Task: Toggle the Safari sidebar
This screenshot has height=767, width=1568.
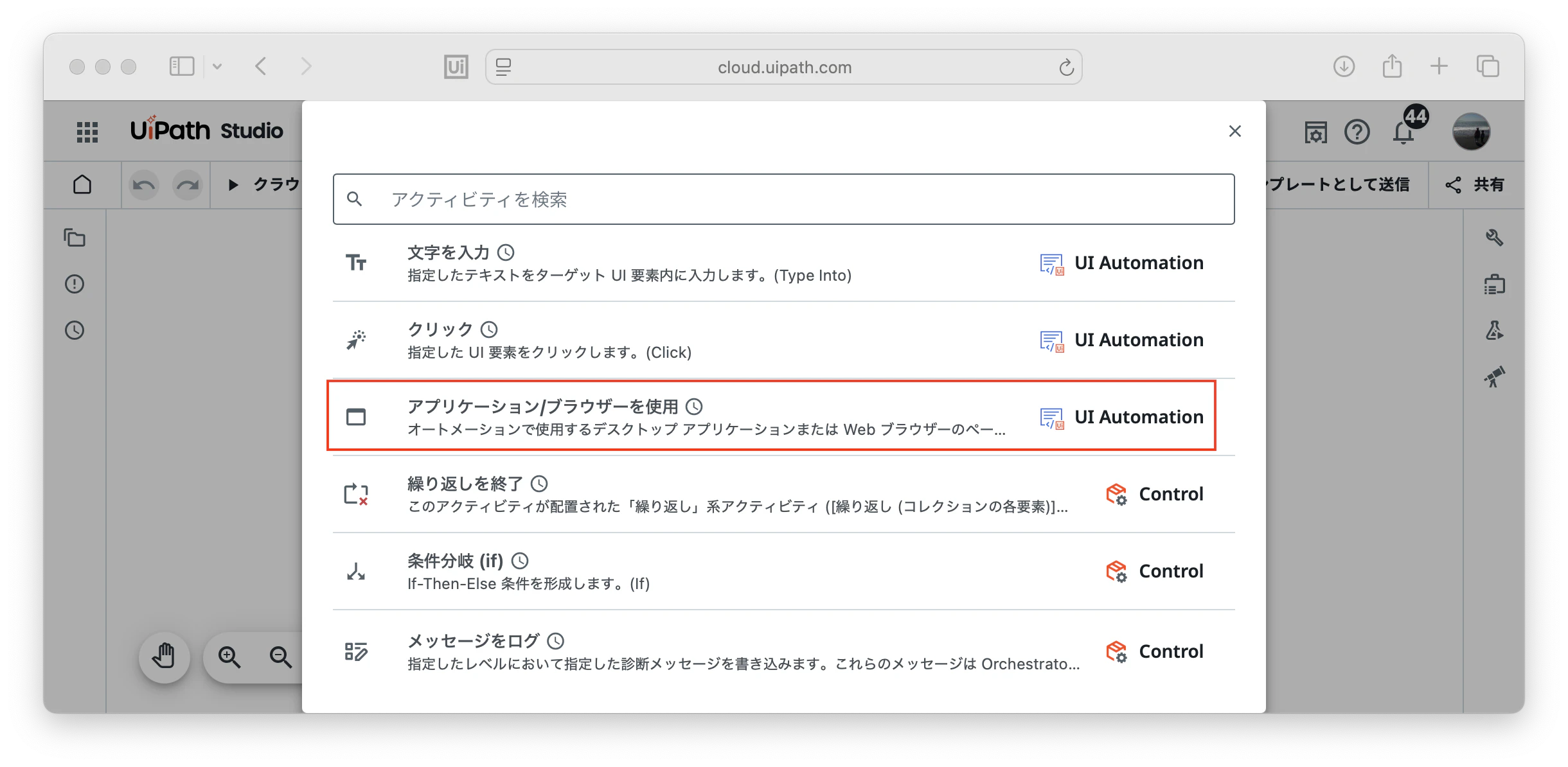Action: tap(182, 66)
